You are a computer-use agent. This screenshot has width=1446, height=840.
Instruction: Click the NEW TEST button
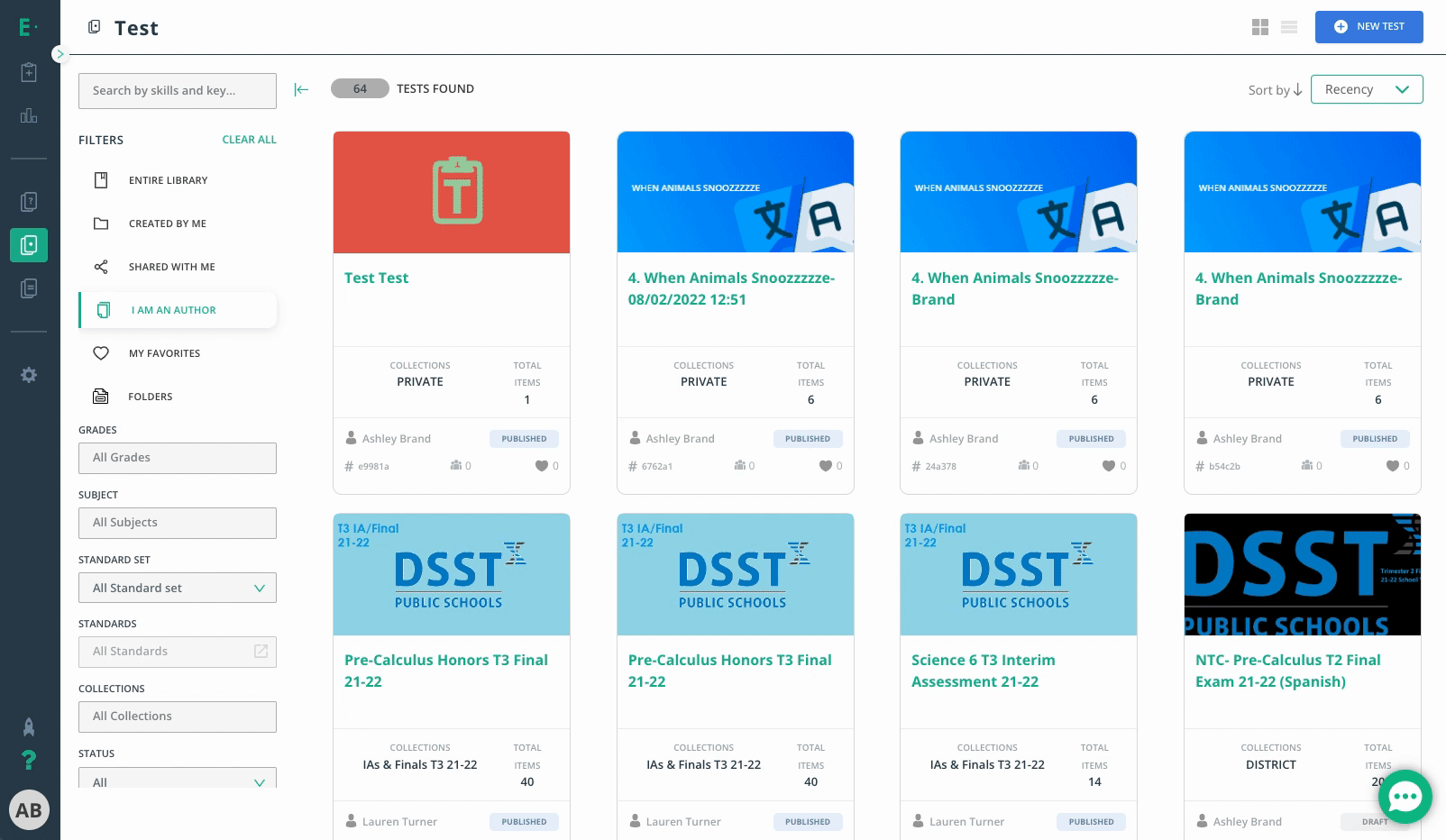coord(1368,27)
